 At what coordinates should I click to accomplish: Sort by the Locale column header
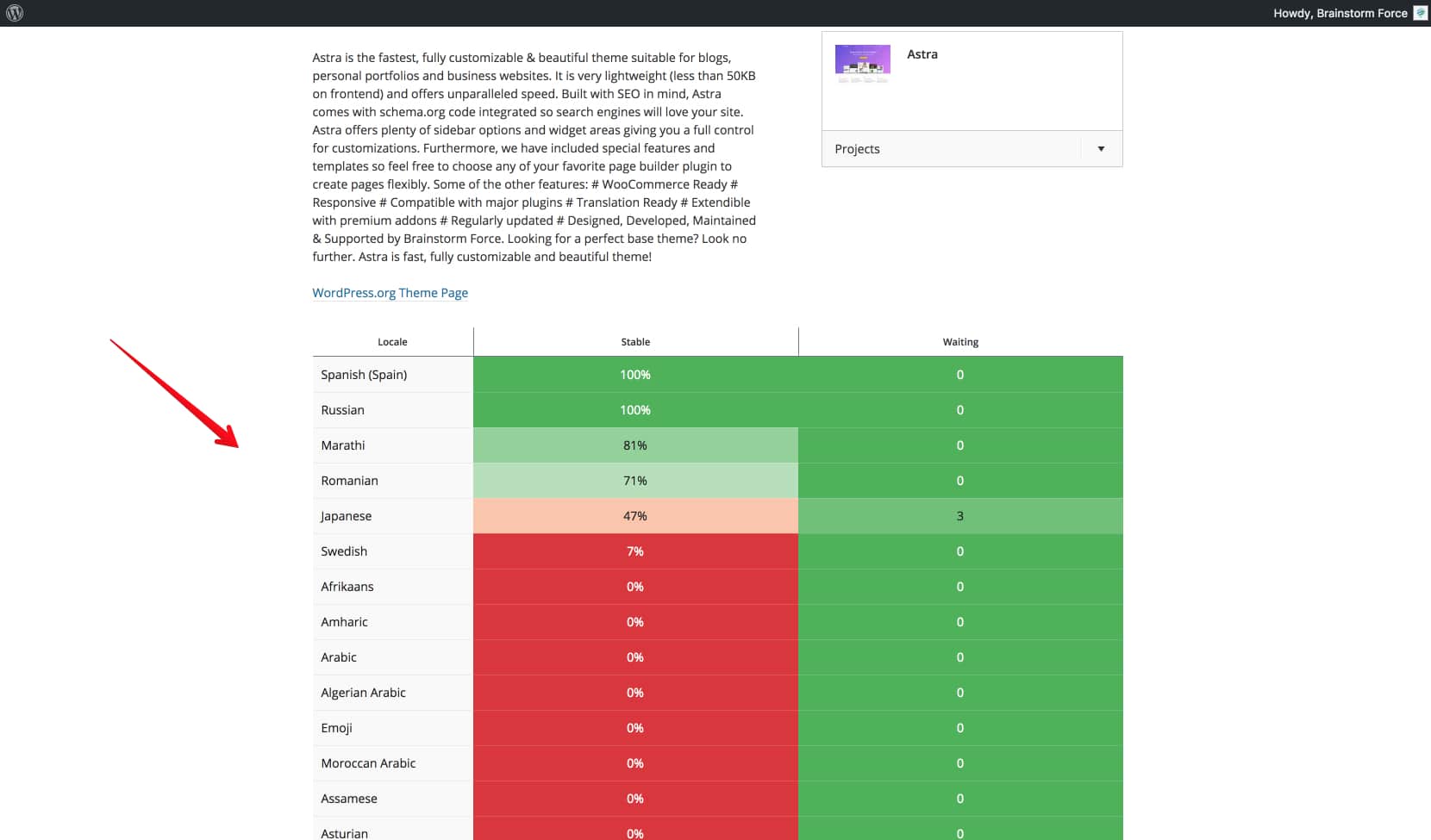[392, 342]
